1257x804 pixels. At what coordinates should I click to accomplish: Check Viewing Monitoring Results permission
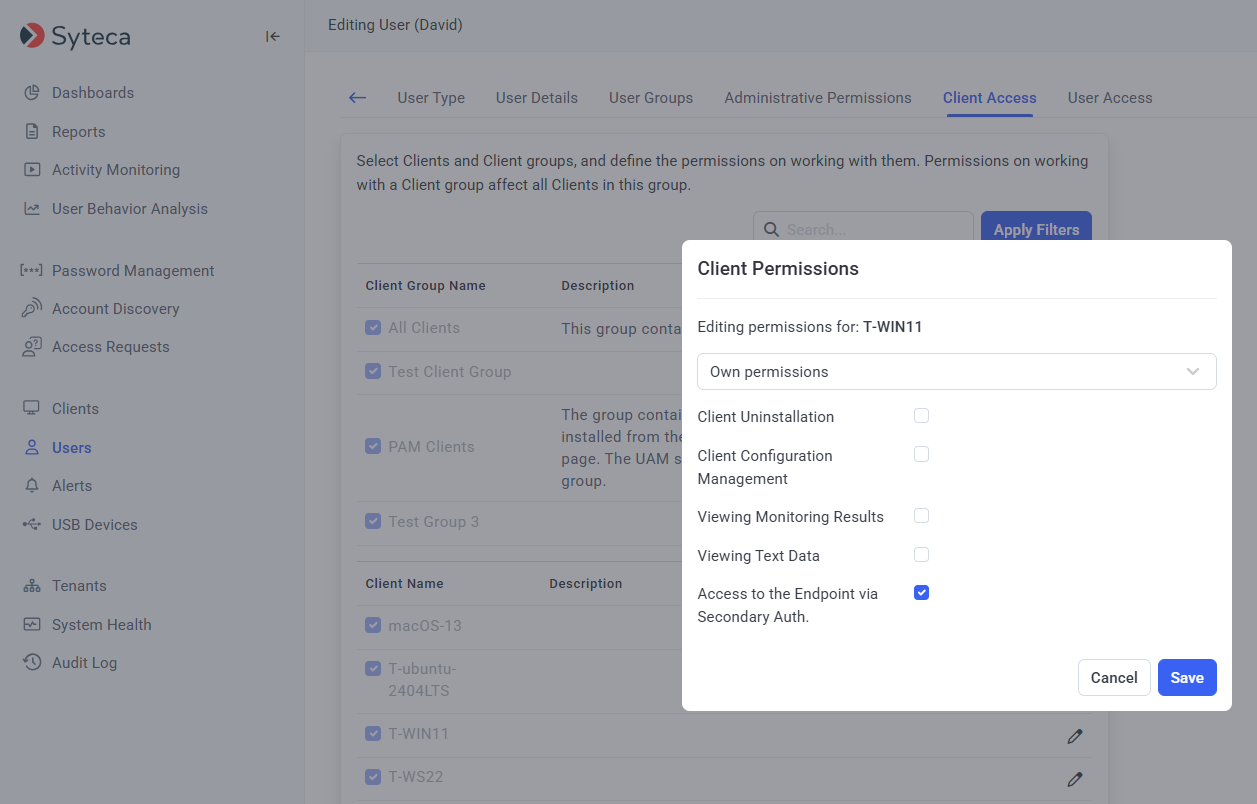[921, 516]
